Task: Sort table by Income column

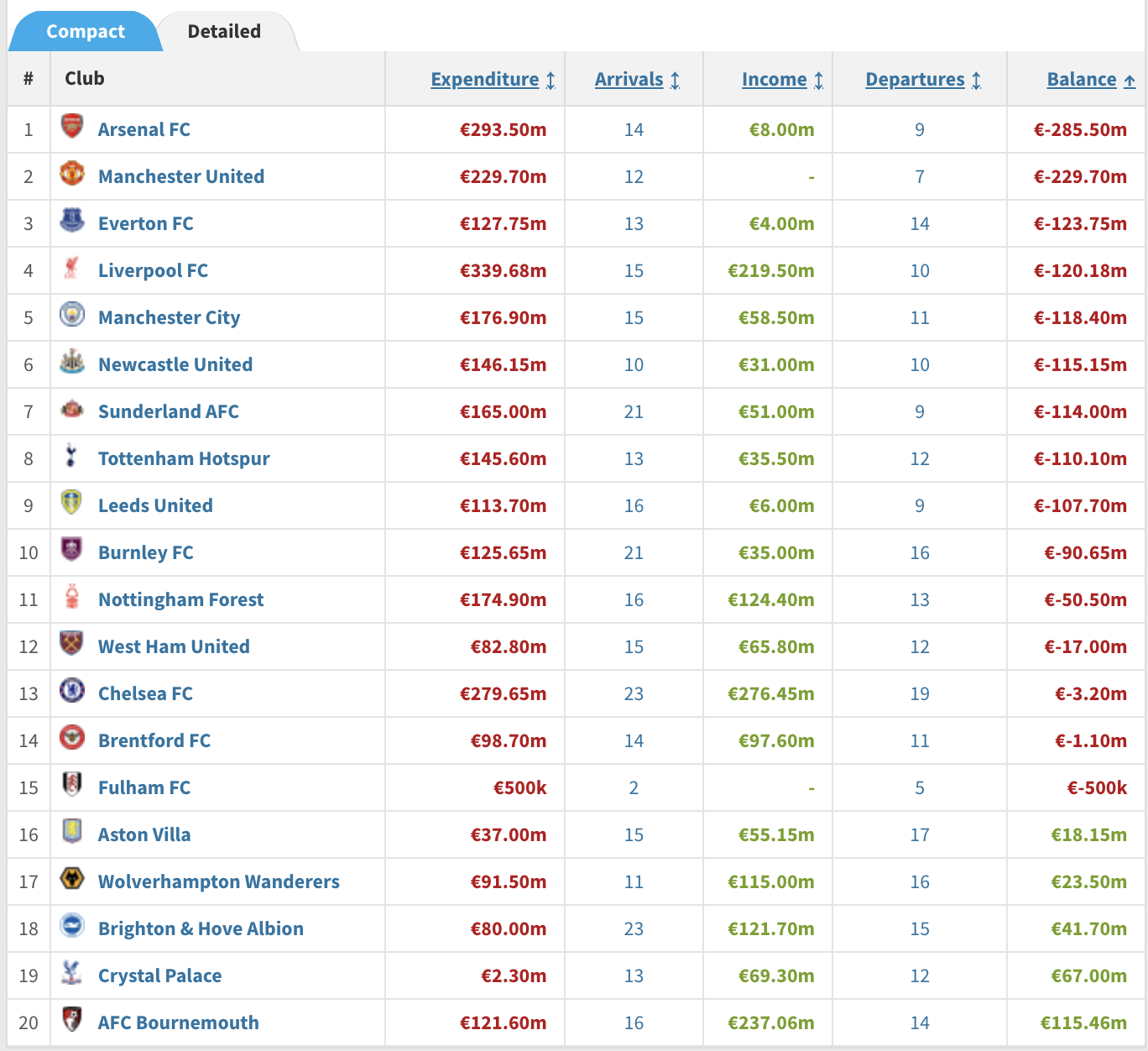Action: [x=782, y=80]
